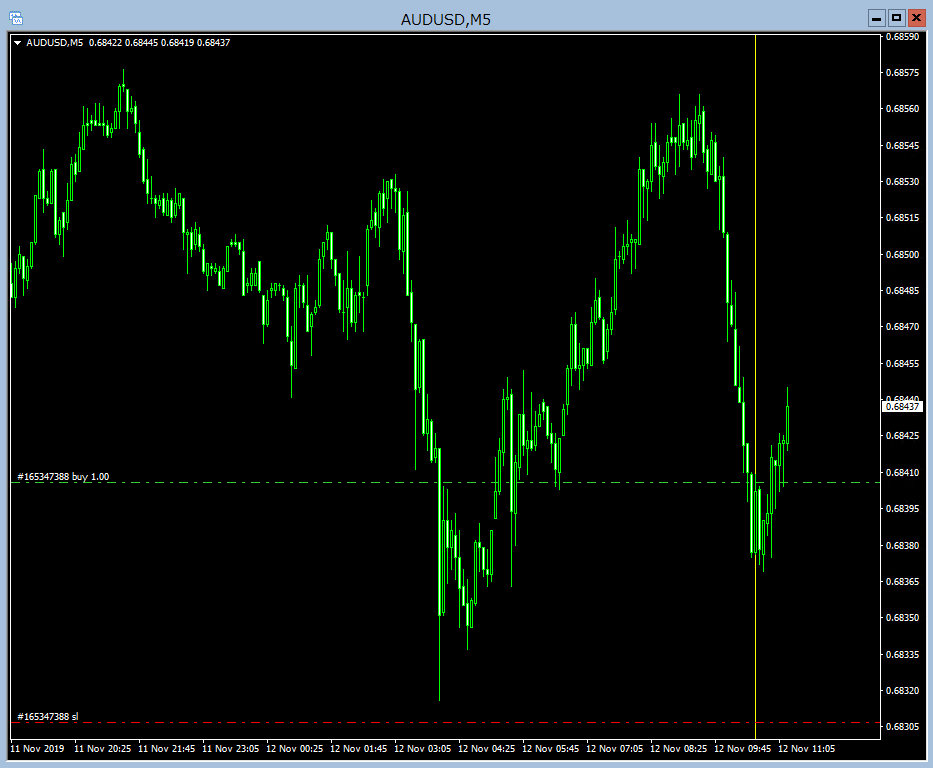
Task: Click the 0.68320 price axis label
Action: click(x=902, y=691)
